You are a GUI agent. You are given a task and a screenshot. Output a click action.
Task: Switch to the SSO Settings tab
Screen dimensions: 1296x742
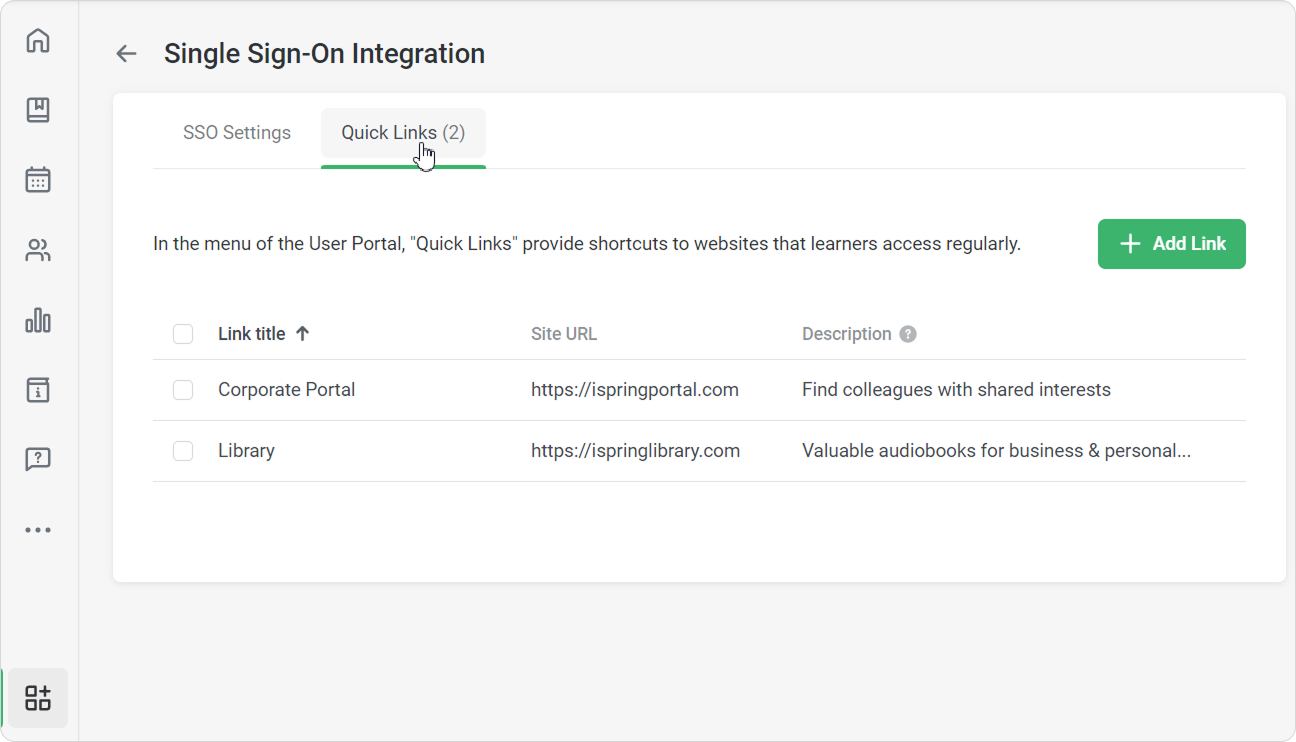pos(237,133)
